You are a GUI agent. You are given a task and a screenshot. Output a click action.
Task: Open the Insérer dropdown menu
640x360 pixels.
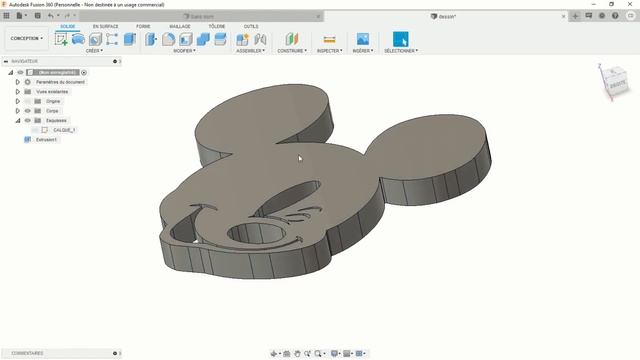[x=363, y=51]
